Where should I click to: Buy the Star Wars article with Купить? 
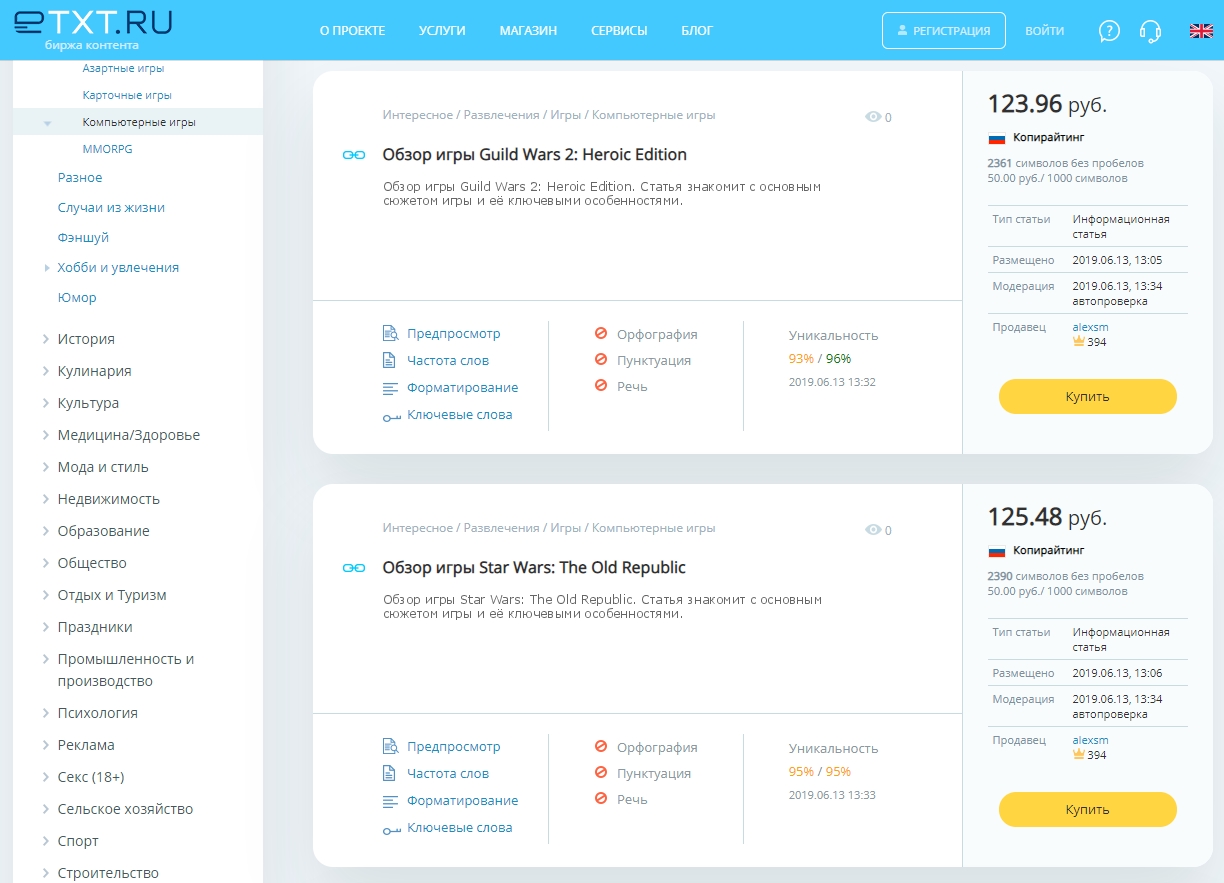pos(1088,810)
